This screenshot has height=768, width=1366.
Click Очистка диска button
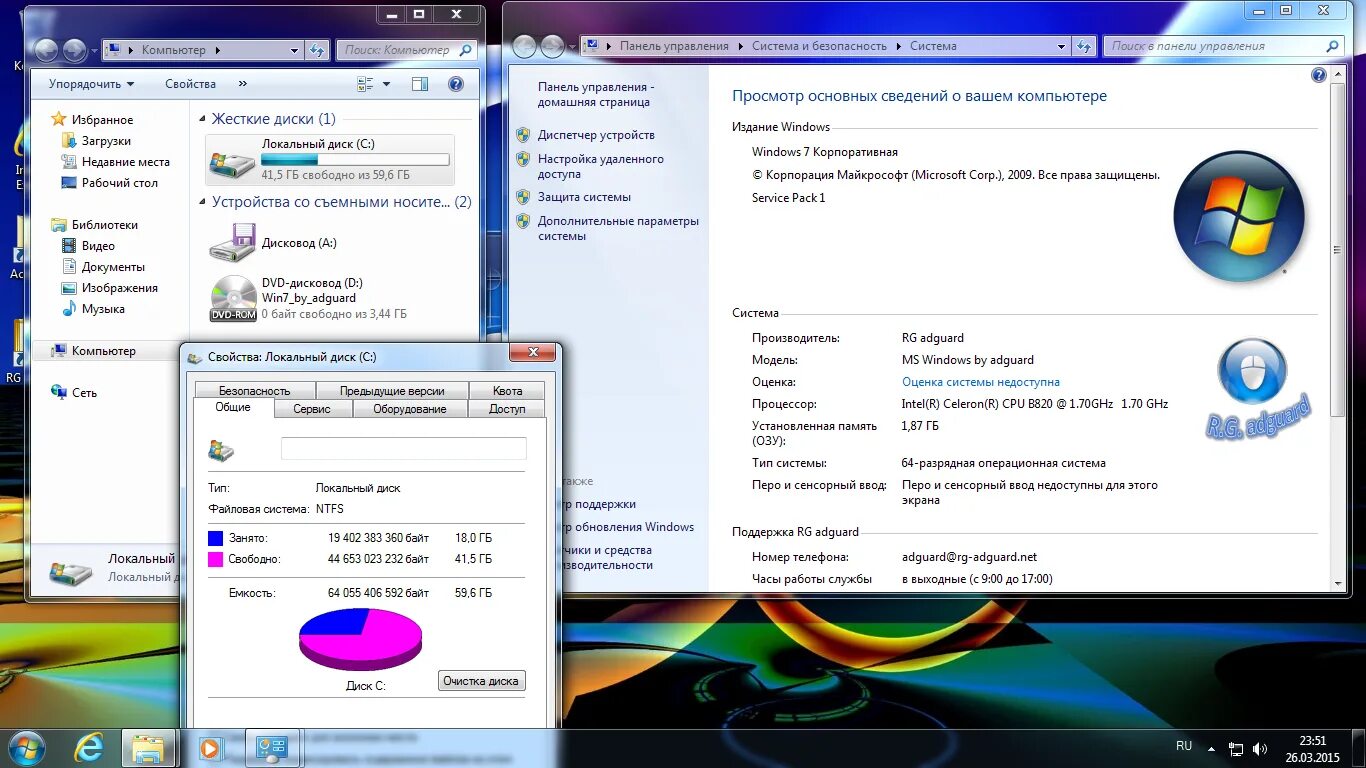481,681
